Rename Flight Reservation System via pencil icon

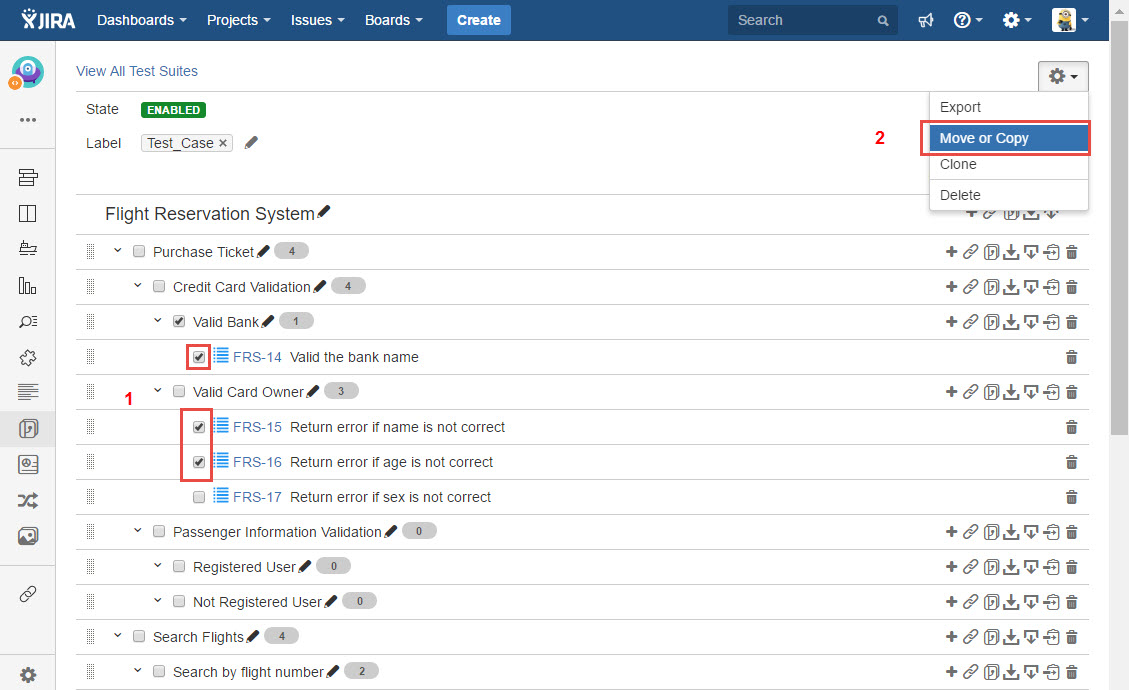coord(324,212)
